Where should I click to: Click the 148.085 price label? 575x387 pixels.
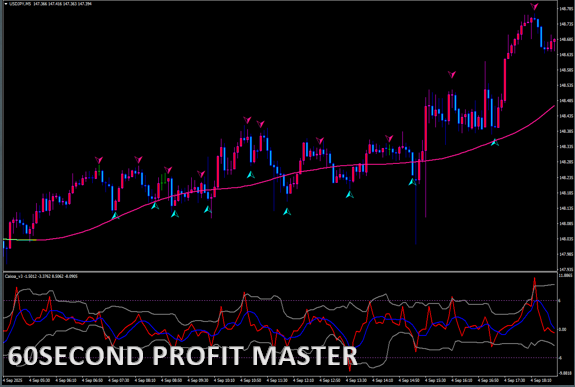(566, 223)
